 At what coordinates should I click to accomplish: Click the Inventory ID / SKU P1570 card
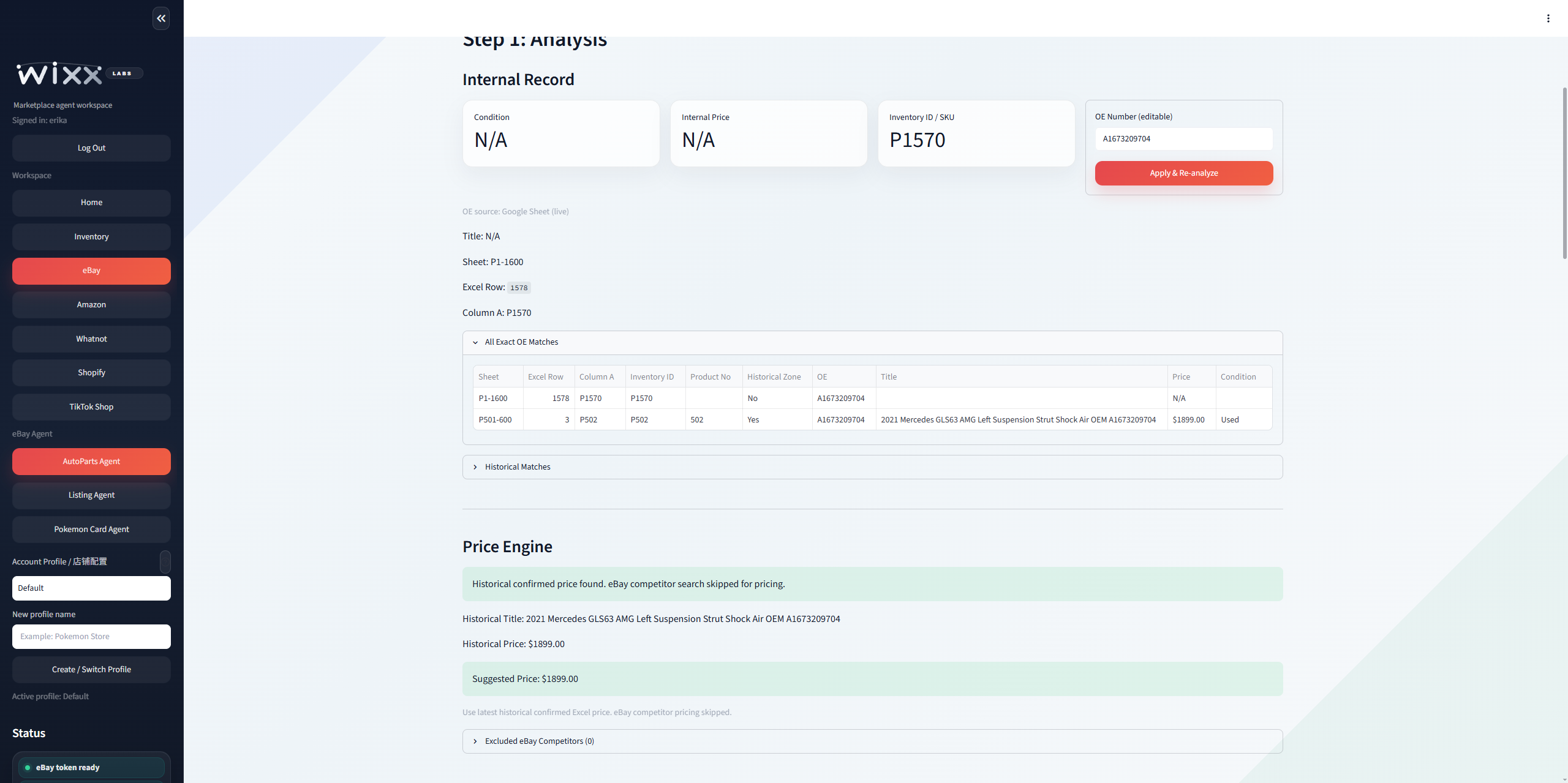tap(976, 133)
